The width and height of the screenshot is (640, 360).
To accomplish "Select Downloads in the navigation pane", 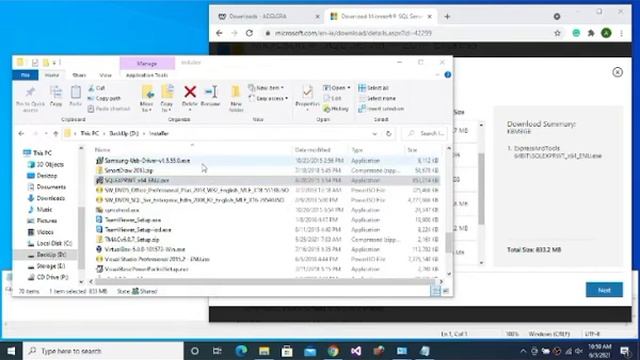I will 50,198.
